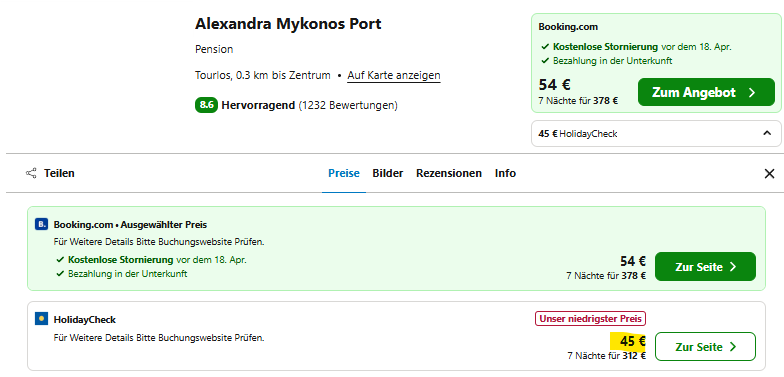Close the details panel with X
Image resolution: width=784 pixels, height=377 pixels.
[769, 174]
